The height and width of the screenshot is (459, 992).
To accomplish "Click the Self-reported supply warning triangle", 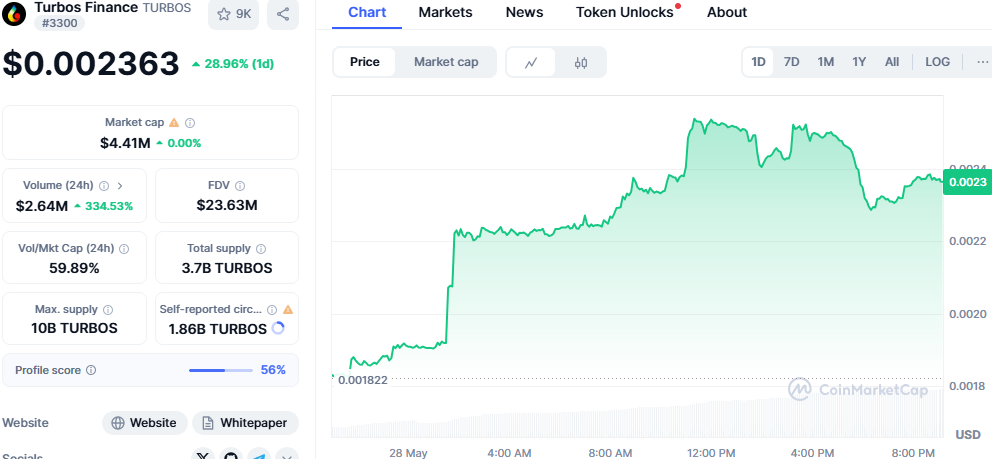I will coord(288,310).
